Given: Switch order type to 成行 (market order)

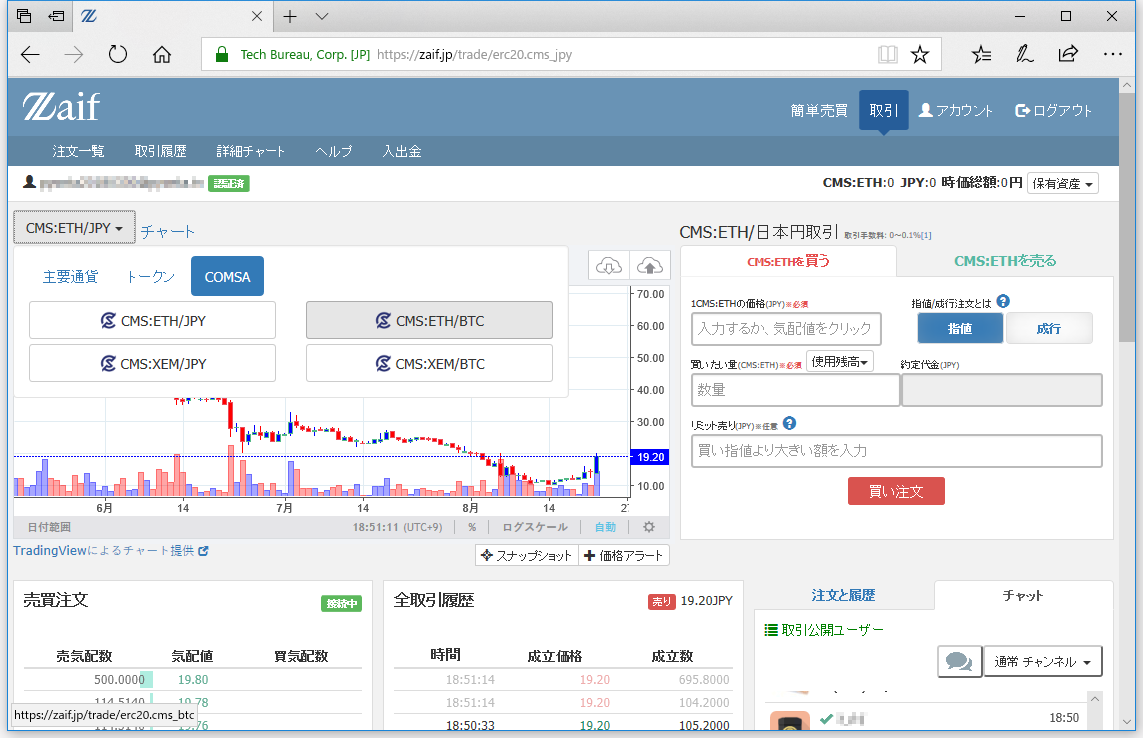Looking at the screenshot, I should point(1049,327).
